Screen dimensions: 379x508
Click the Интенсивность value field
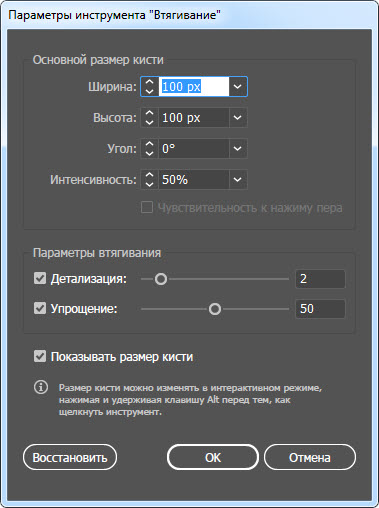[x=194, y=180]
